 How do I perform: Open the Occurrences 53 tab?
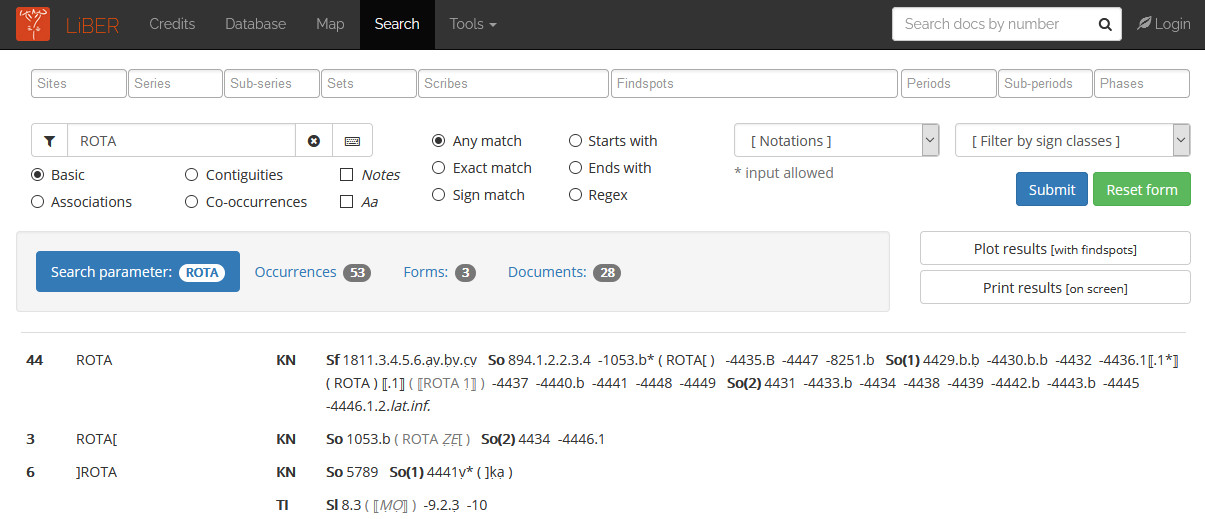tap(313, 272)
